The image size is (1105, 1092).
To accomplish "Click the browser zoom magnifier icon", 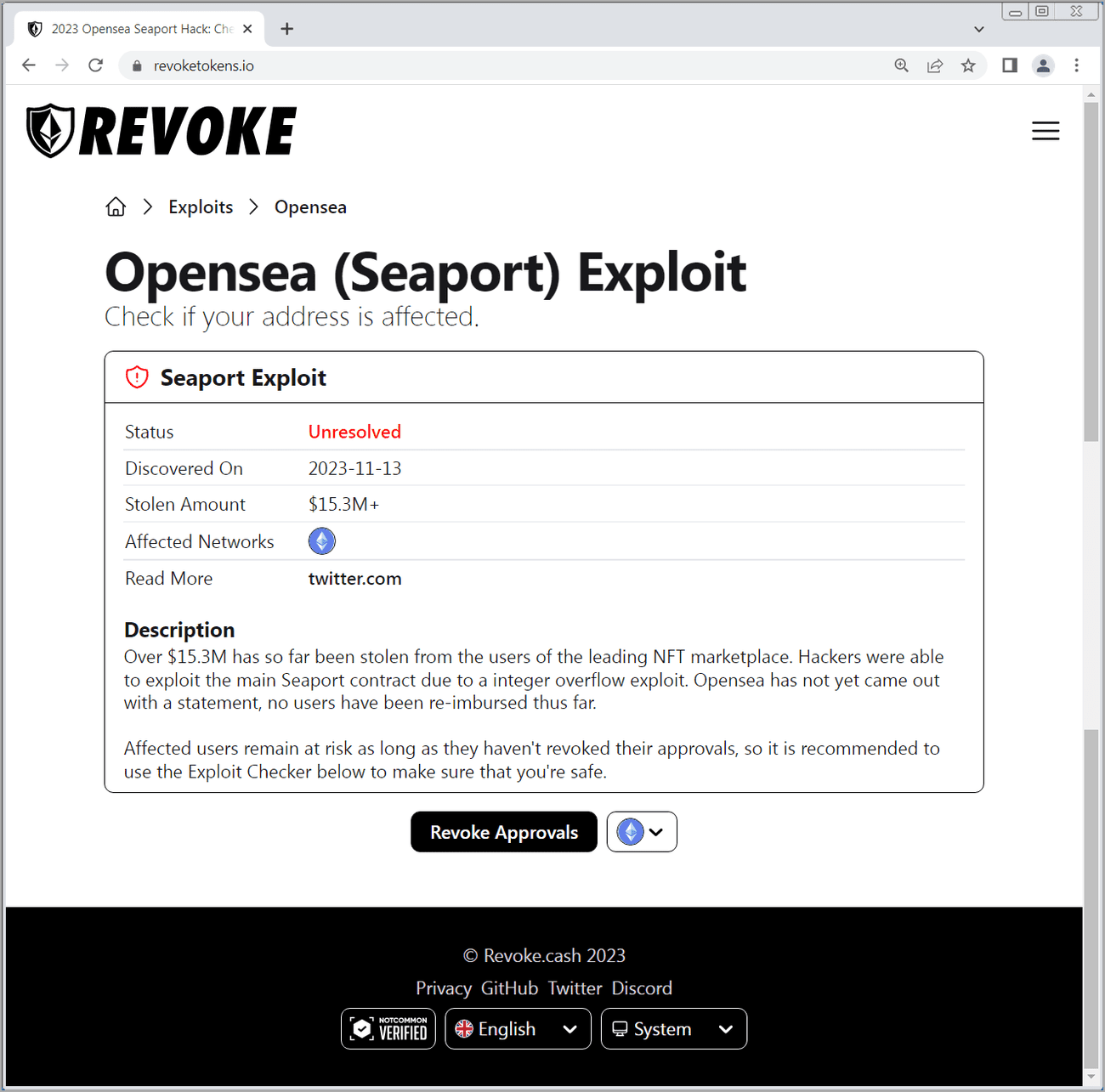I will 901,65.
